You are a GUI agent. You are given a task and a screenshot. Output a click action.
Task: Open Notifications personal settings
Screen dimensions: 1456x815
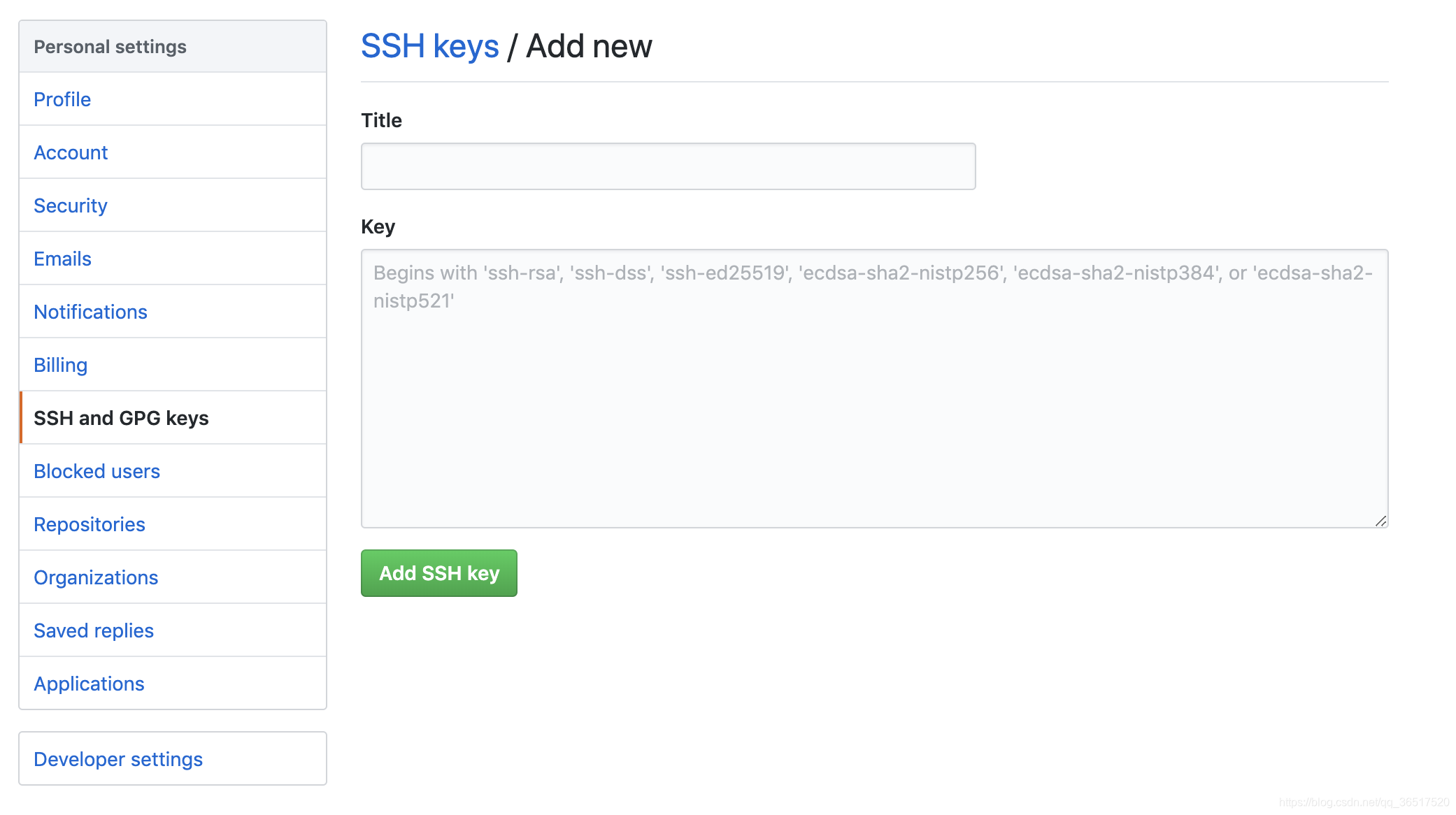tap(90, 312)
